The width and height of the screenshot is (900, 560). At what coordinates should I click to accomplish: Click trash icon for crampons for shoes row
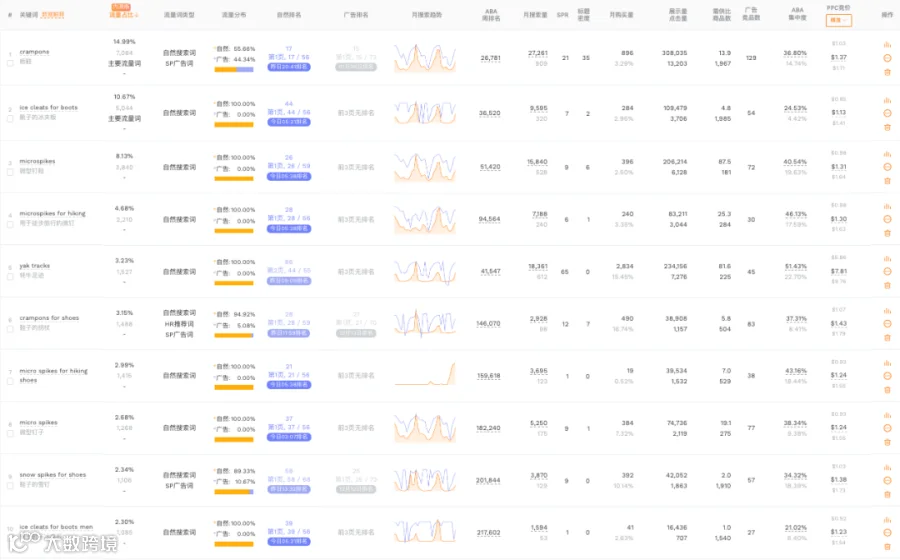coord(887,338)
